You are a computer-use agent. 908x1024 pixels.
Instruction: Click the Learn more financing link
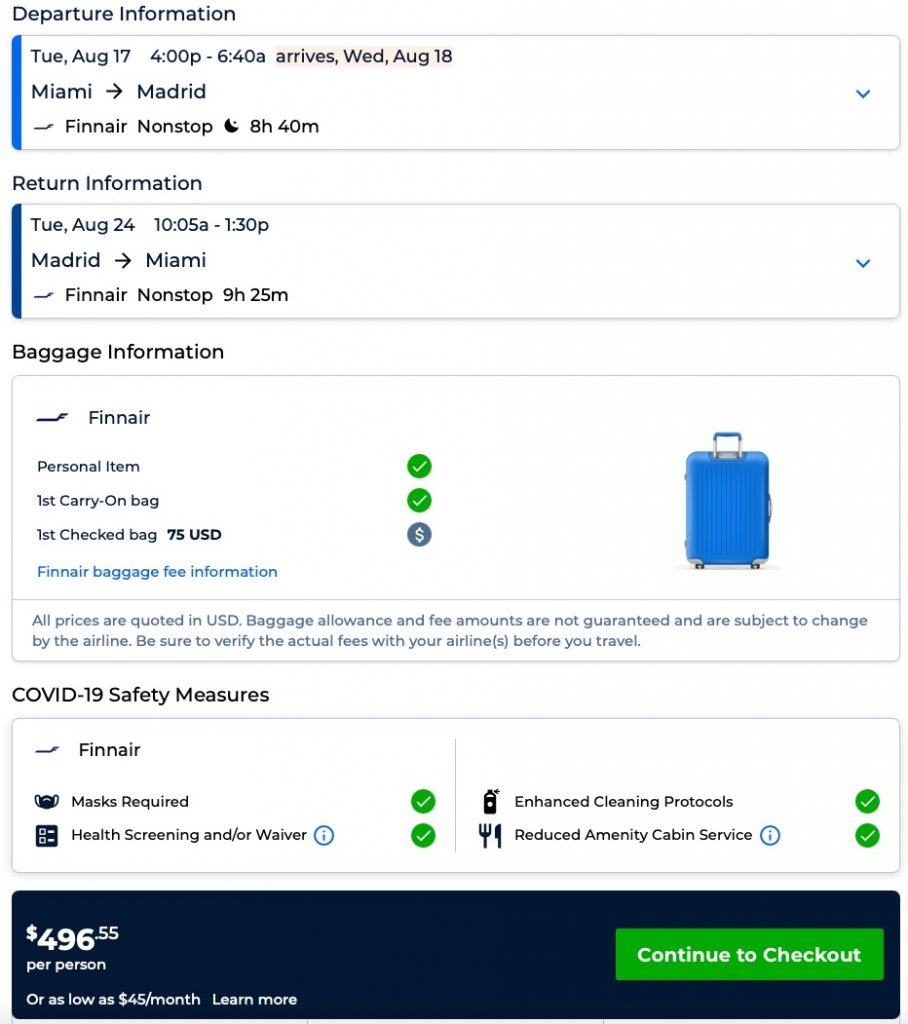[254, 999]
